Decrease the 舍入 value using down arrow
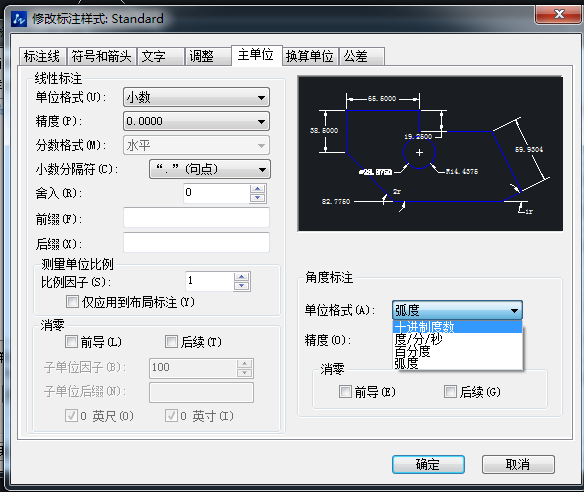 click(x=257, y=198)
